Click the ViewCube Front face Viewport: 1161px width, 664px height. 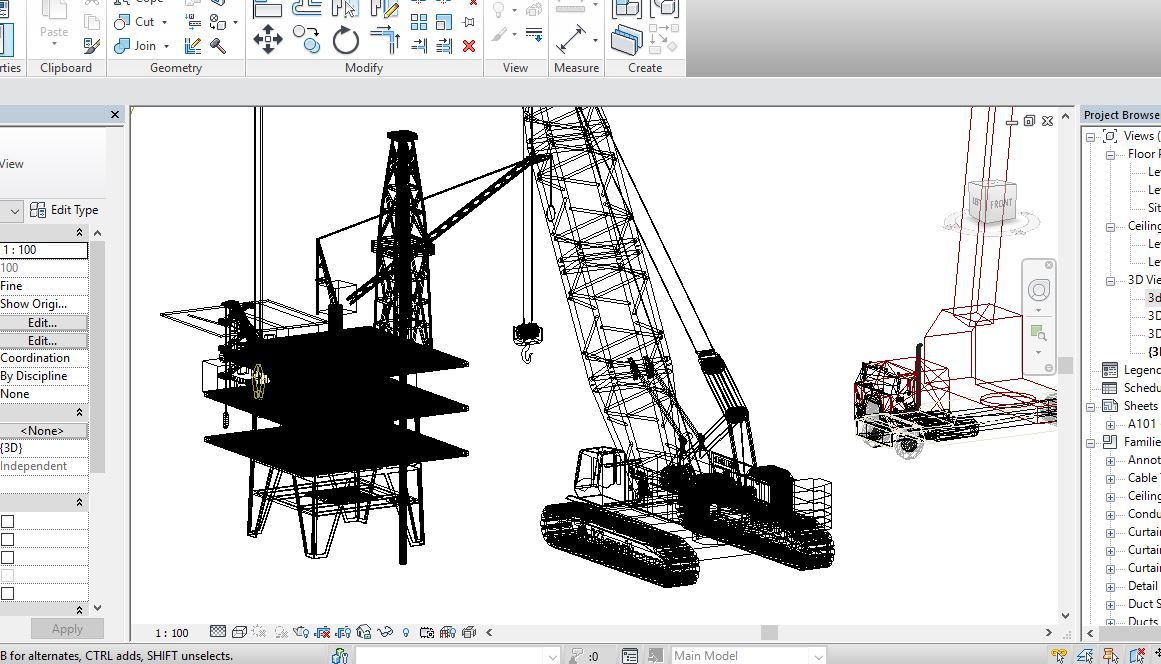point(1001,203)
